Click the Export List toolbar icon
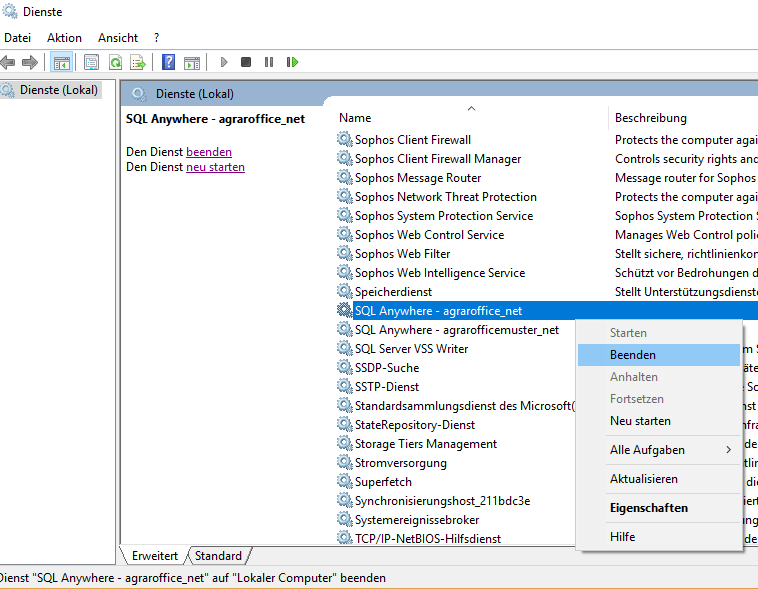This screenshot has width=758, height=589. coord(138,62)
